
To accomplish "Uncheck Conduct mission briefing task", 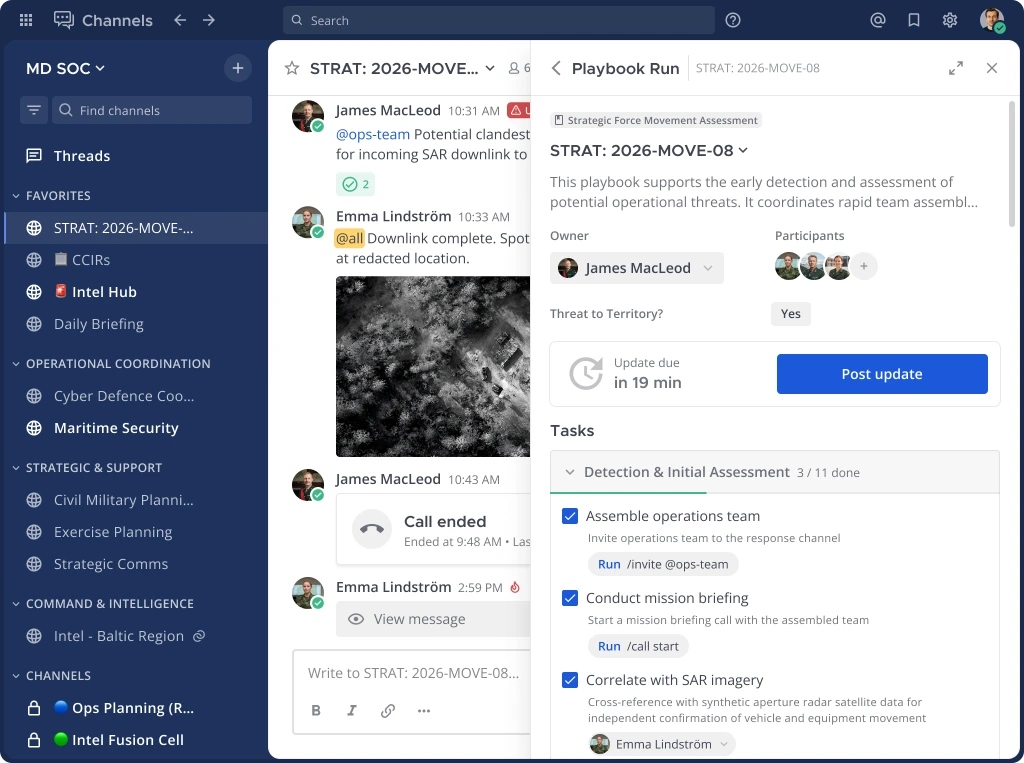I will coord(569,598).
